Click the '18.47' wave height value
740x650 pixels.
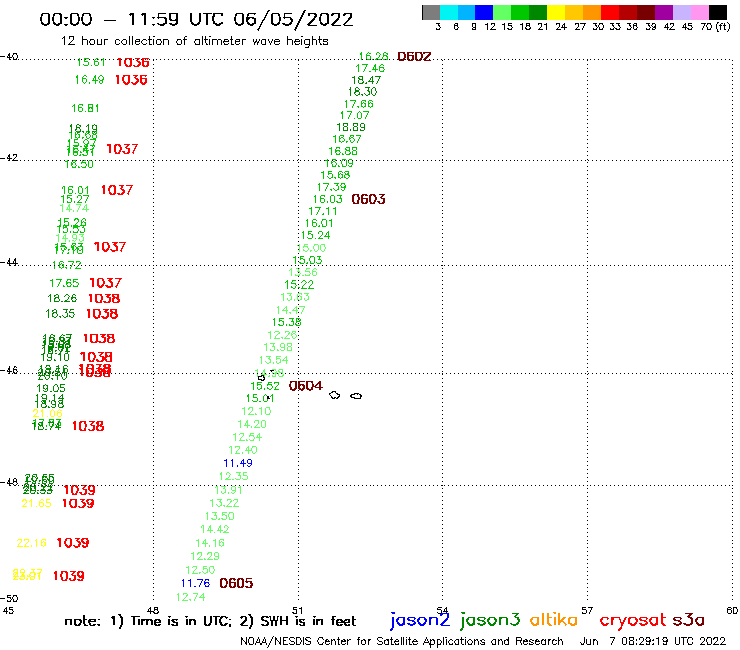point(366,80)
